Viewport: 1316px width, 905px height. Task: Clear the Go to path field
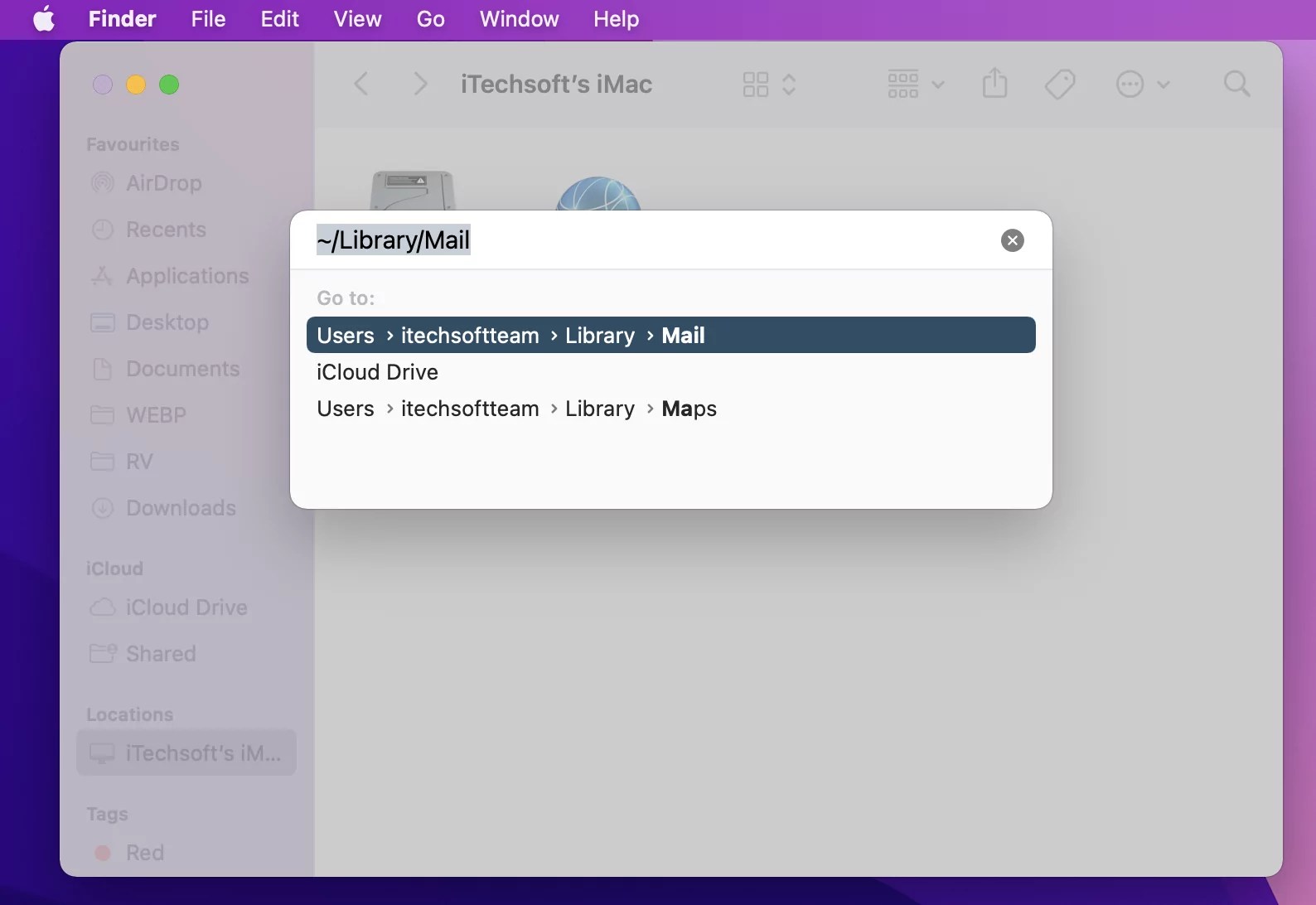(x=1012, y=240)
